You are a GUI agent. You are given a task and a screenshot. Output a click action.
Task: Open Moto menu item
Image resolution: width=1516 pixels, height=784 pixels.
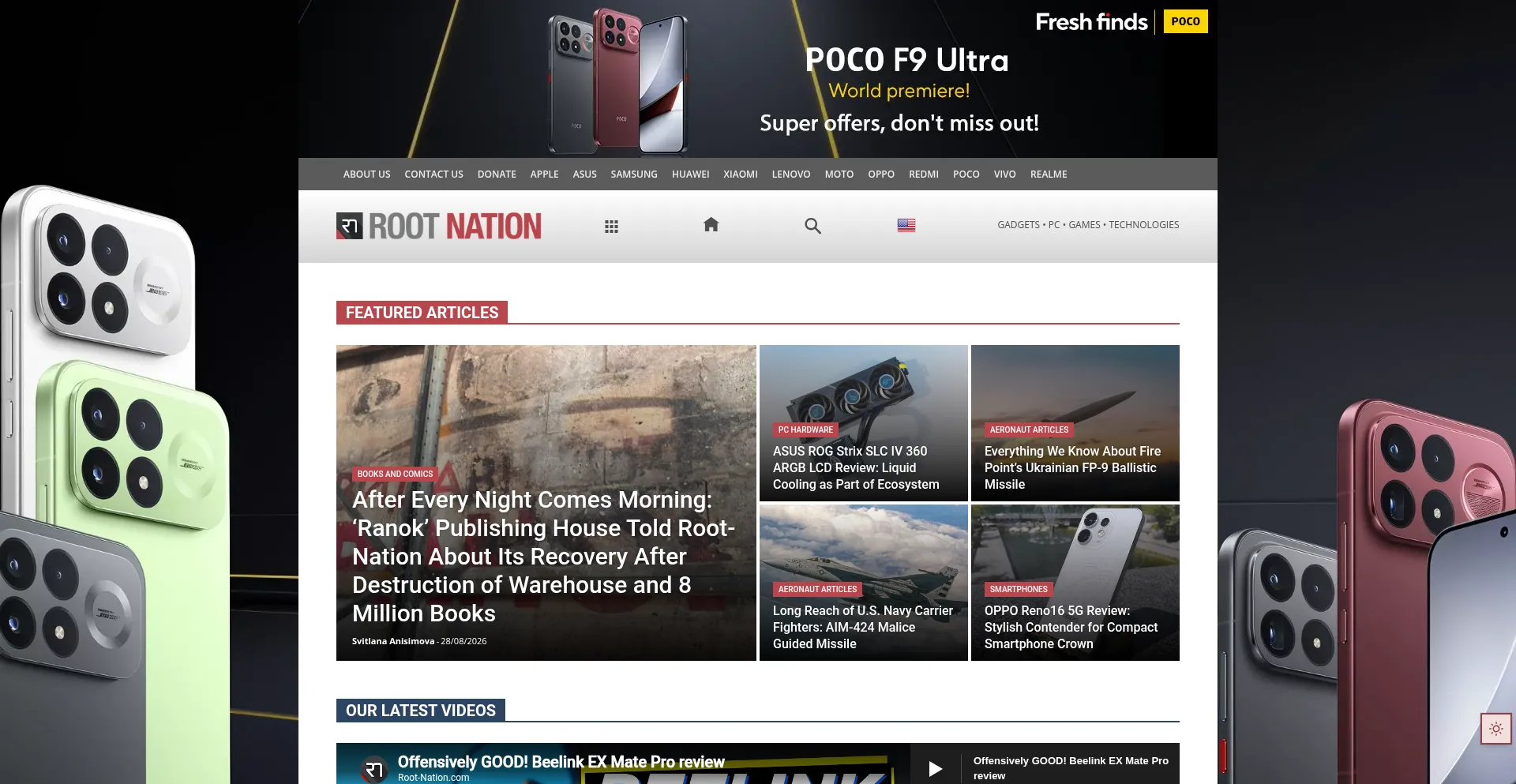click(x=839, y=174)
